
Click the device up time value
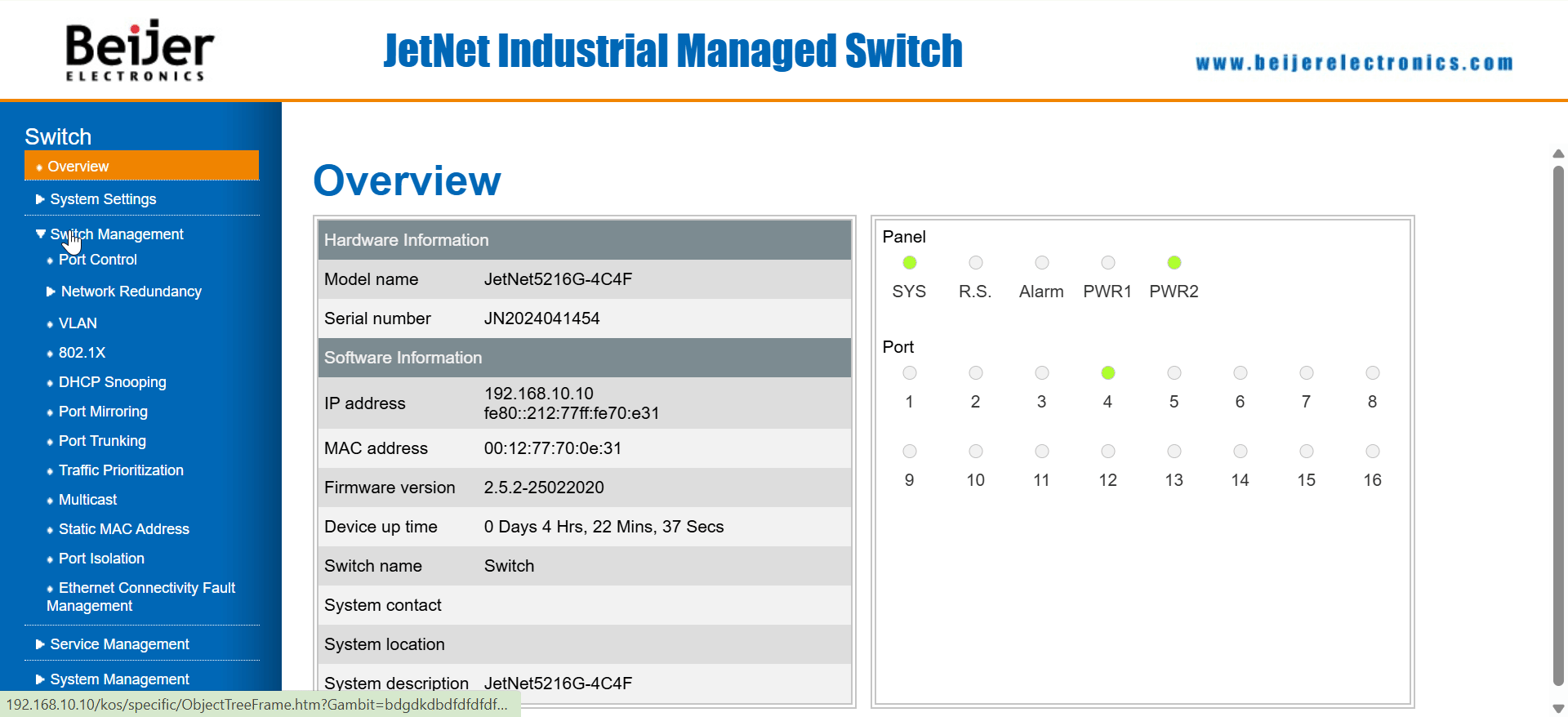pos(604,527)
